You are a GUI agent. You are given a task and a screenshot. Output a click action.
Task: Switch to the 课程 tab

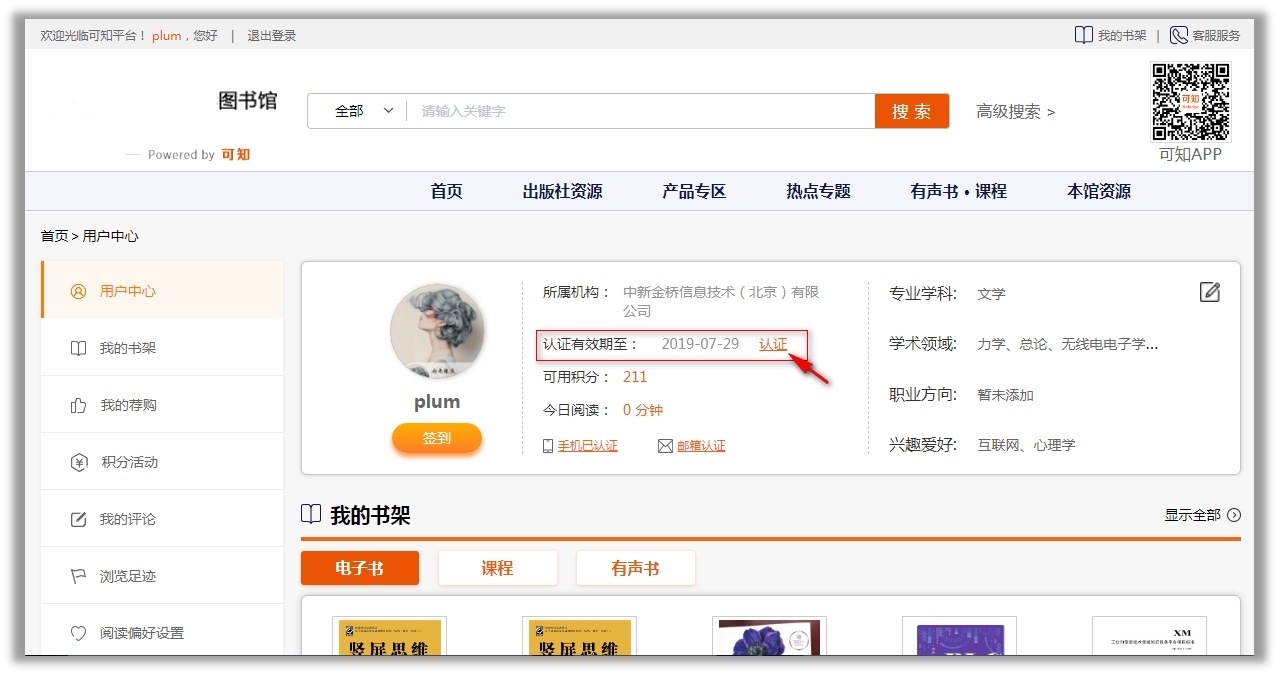click(497, 568)
